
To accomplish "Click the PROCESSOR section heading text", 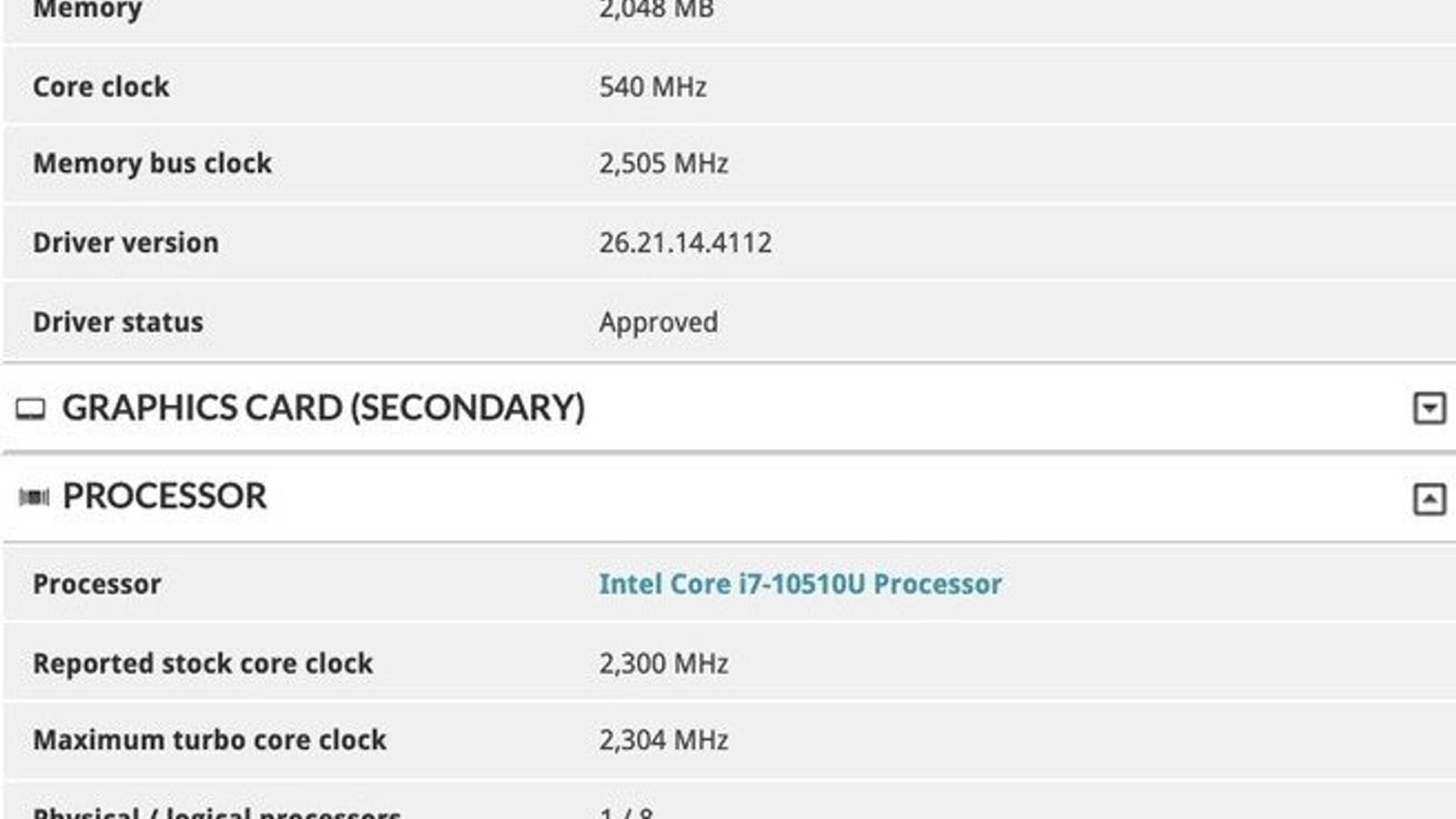I will (165, 497).
